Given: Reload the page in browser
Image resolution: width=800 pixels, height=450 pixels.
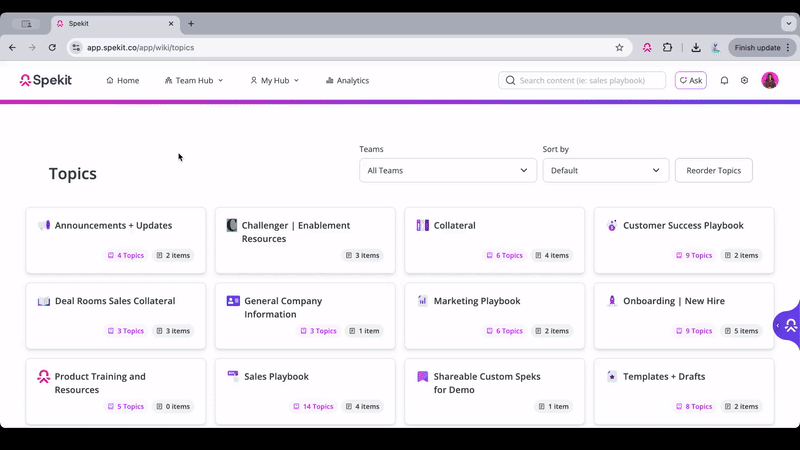Looking at the screenshot, I should tap(52, 47).
